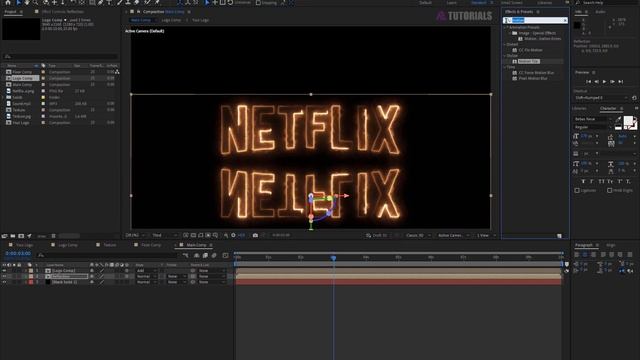This screenshot has height=360, width=640.
Task: Step back one frame in Preview panel
Action: [596, 82]
